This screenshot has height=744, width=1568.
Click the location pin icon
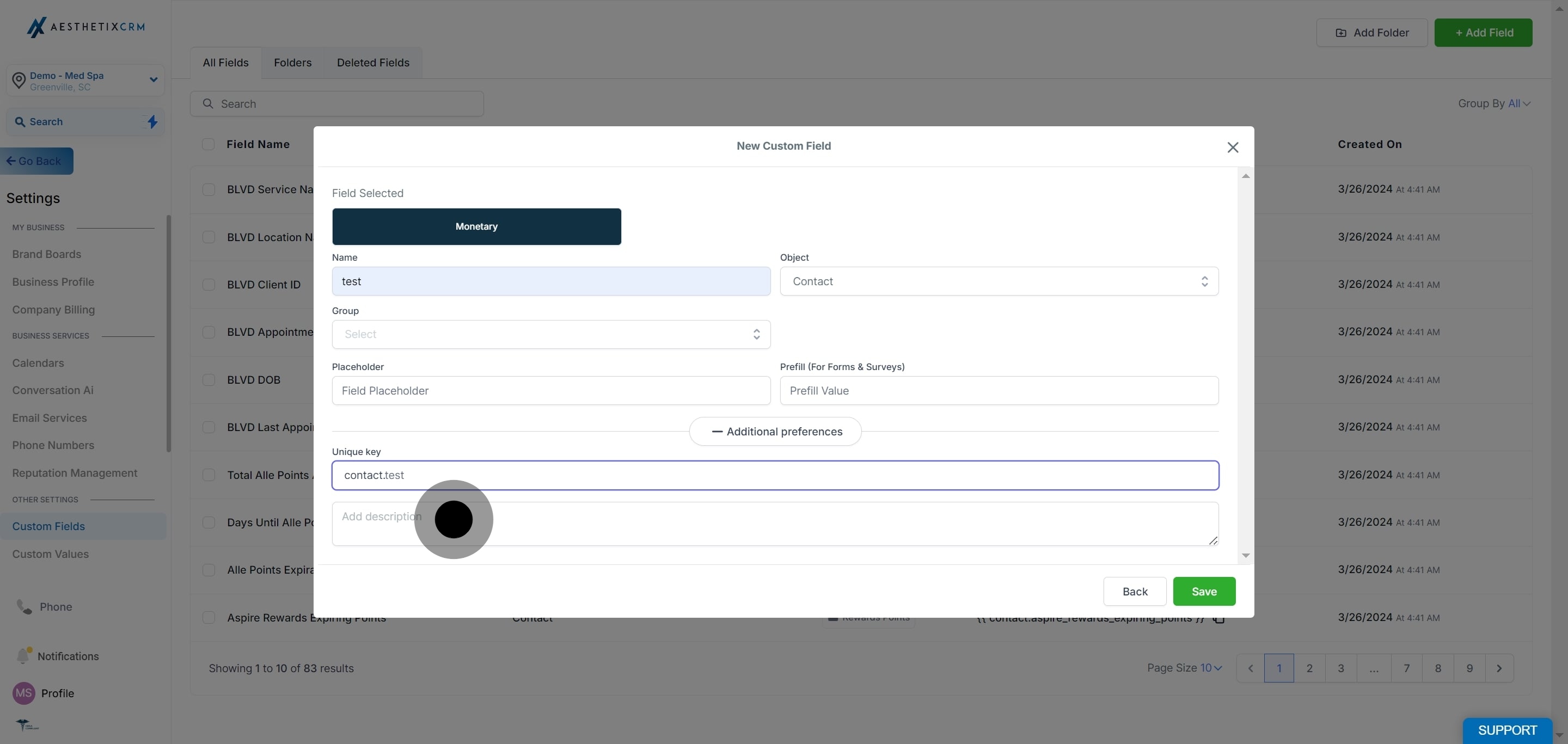tap(19, 81)
